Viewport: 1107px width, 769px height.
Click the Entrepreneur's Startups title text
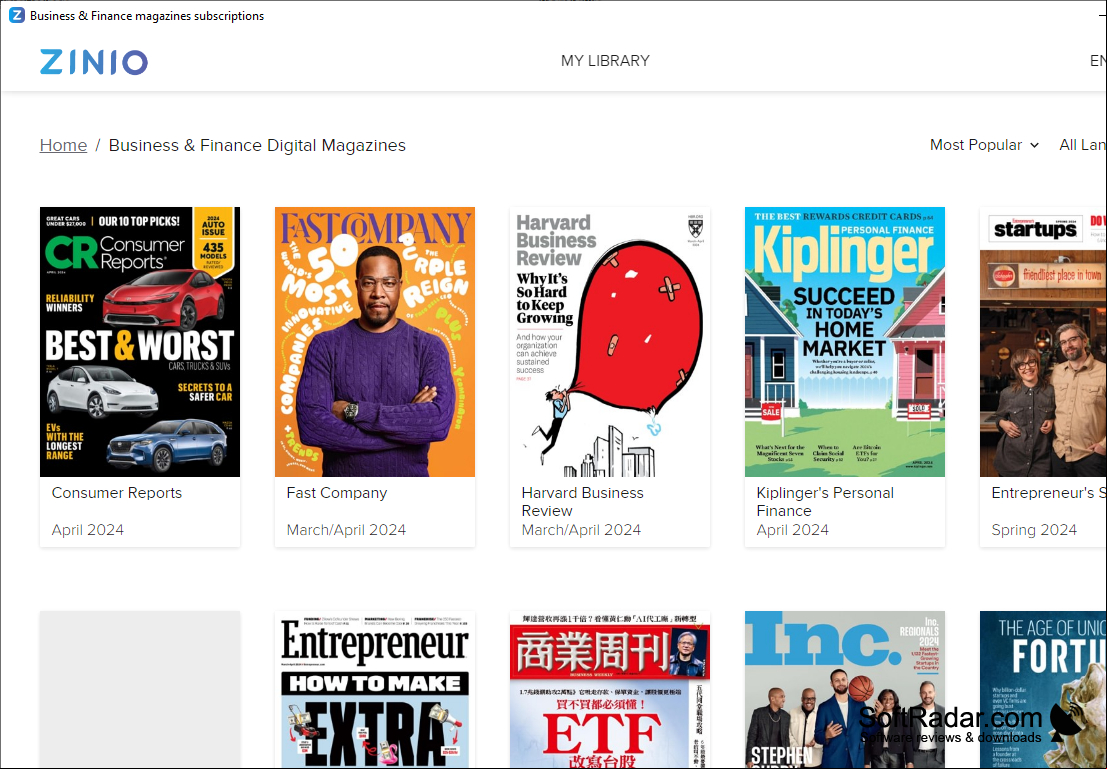point(1048,493)
